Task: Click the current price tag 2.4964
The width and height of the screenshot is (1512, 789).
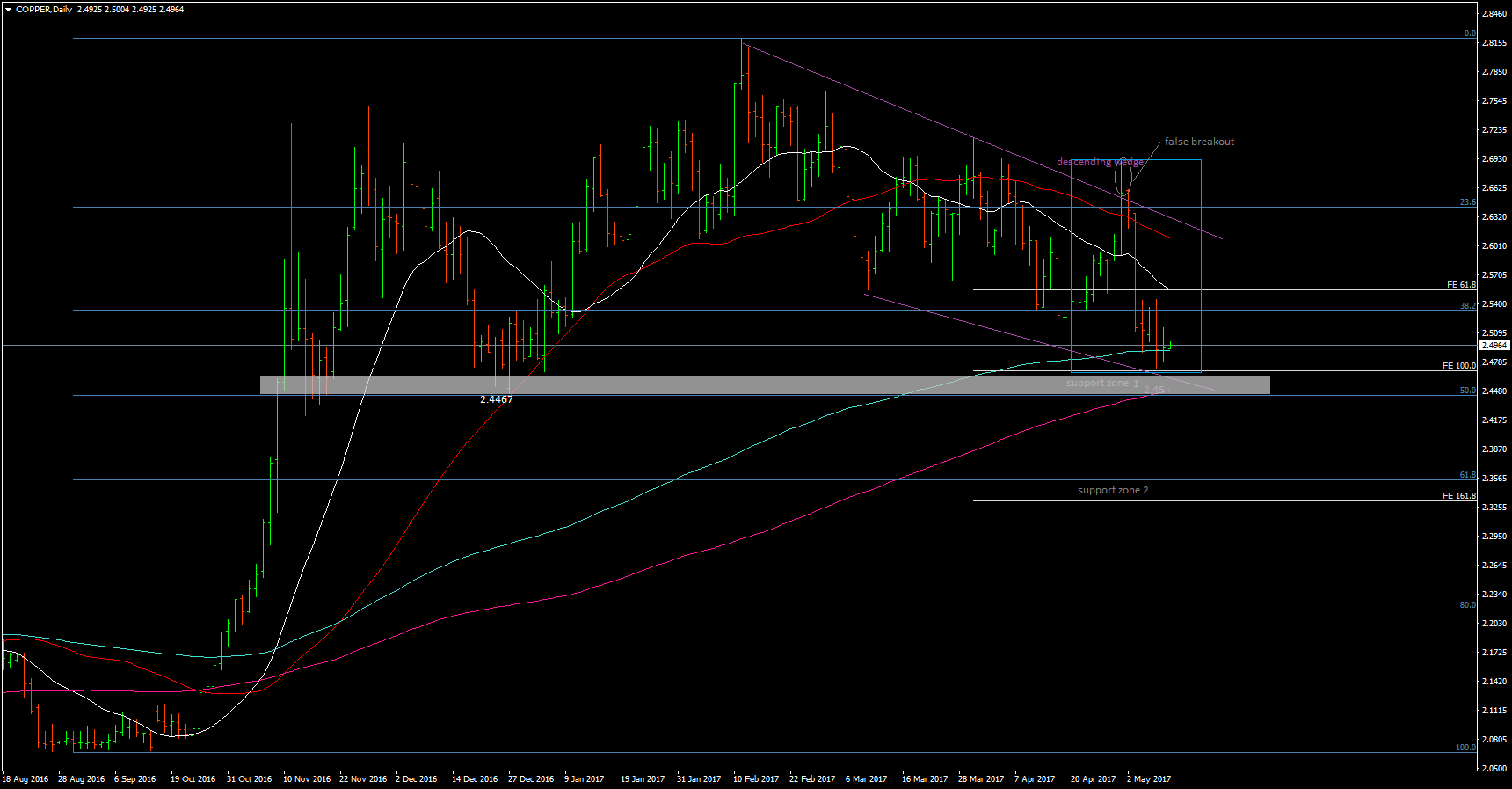Action: pyautogui.click(x=1494, y=346)
